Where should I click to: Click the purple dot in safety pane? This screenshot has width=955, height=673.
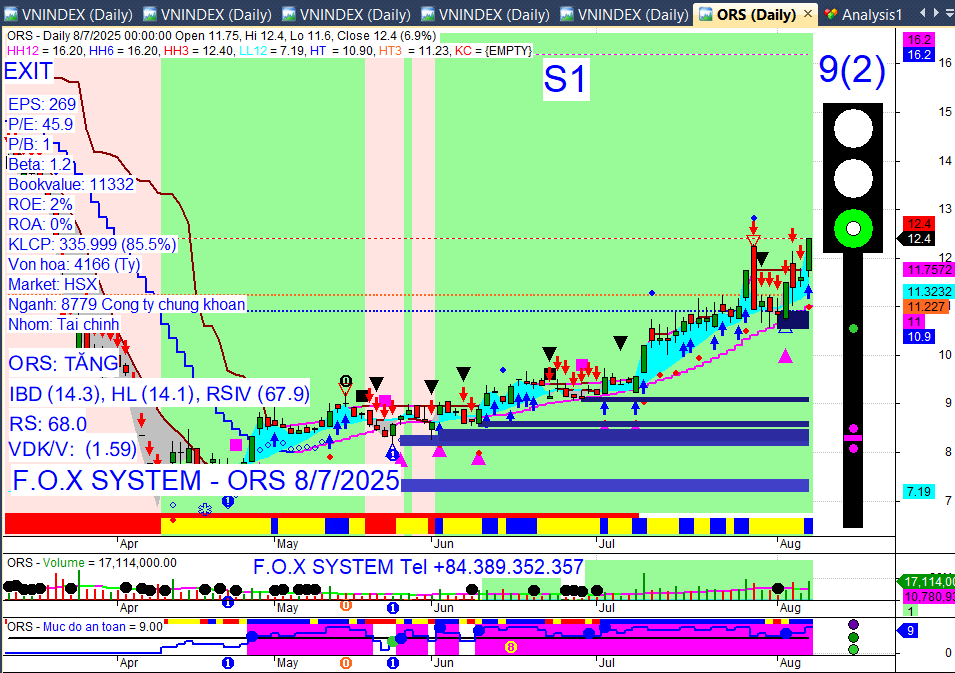coord(853,625)
